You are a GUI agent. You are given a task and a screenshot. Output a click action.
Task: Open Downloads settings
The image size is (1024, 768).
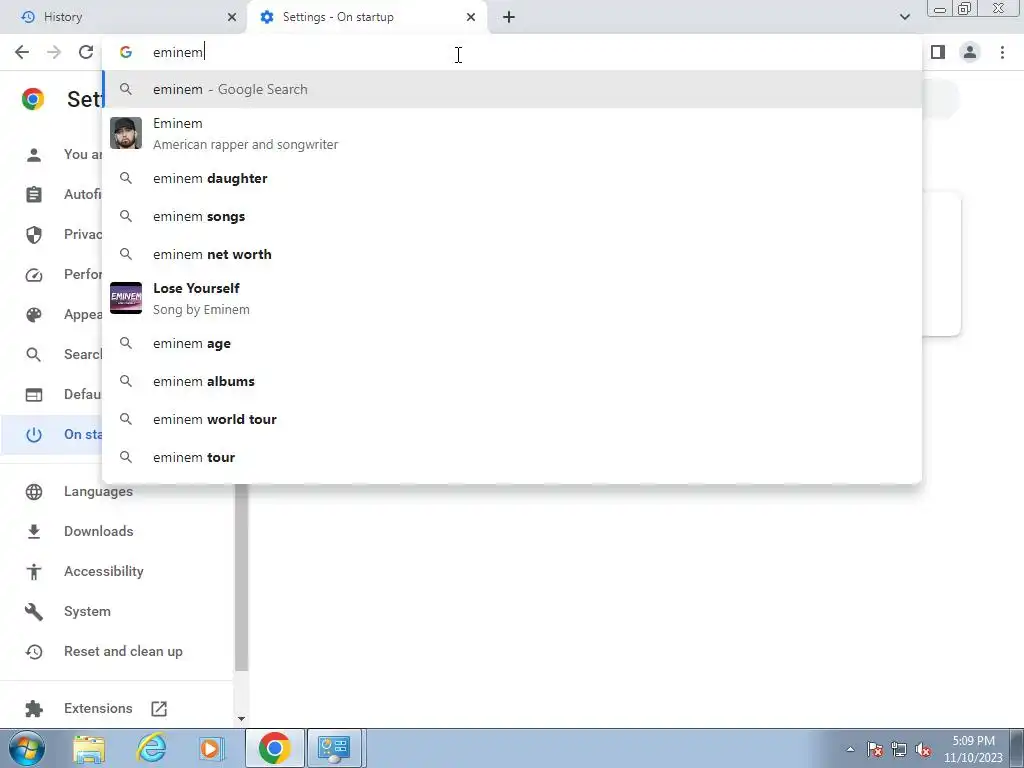tap(99, 531)
